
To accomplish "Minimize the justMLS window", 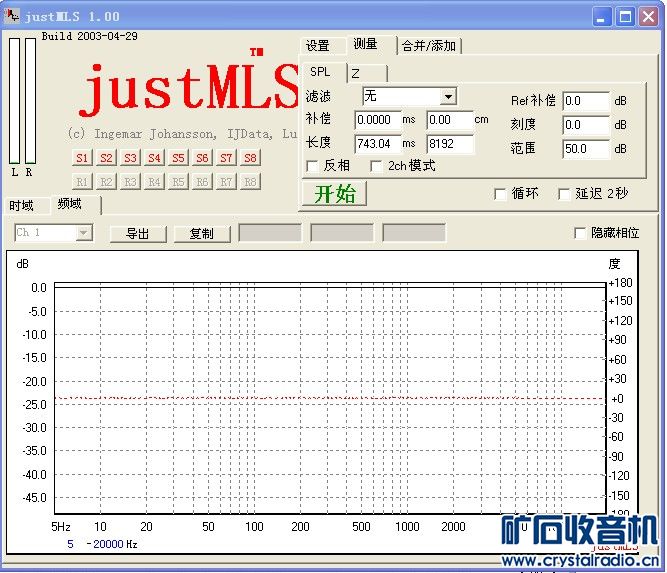I will pyautogui.click(x=601, y=17).
